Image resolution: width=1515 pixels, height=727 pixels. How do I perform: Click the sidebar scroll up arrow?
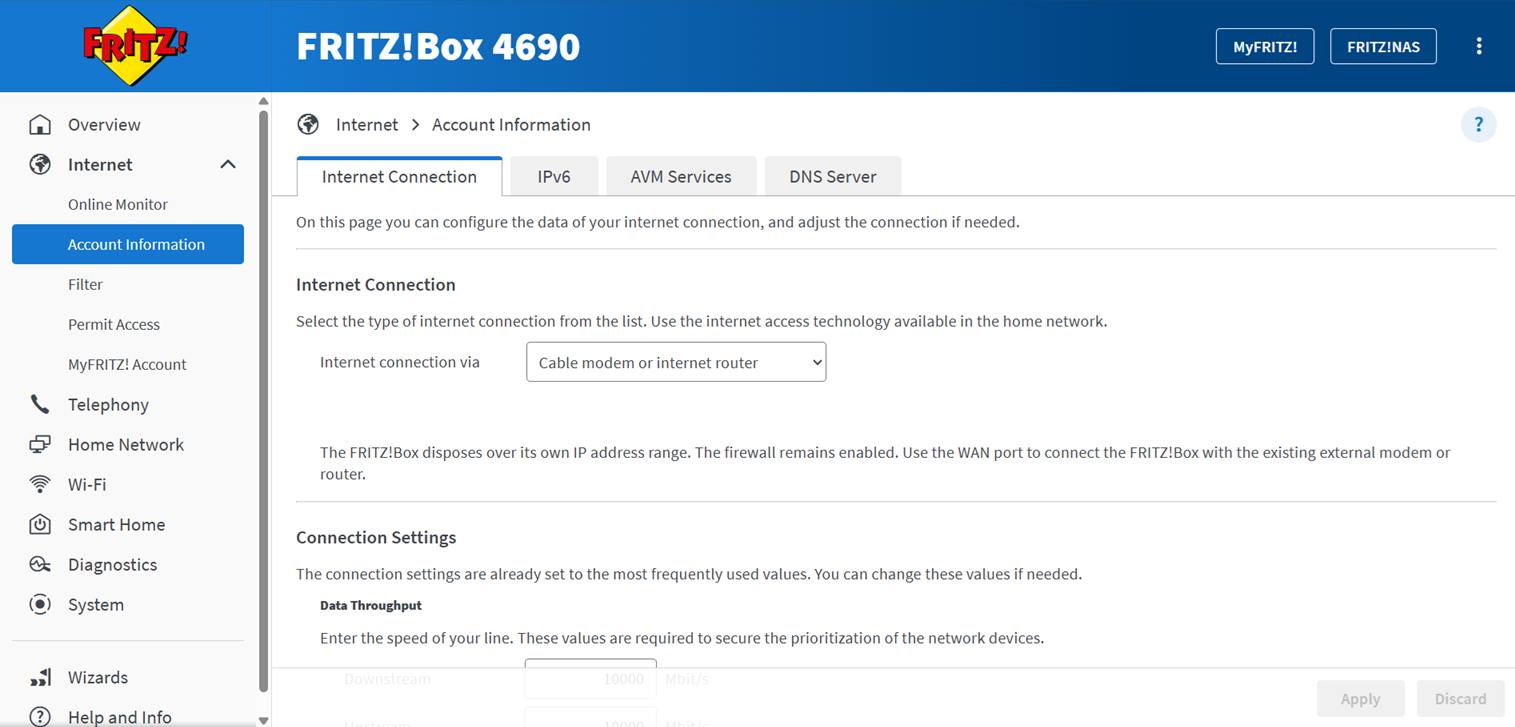point(263,101)
